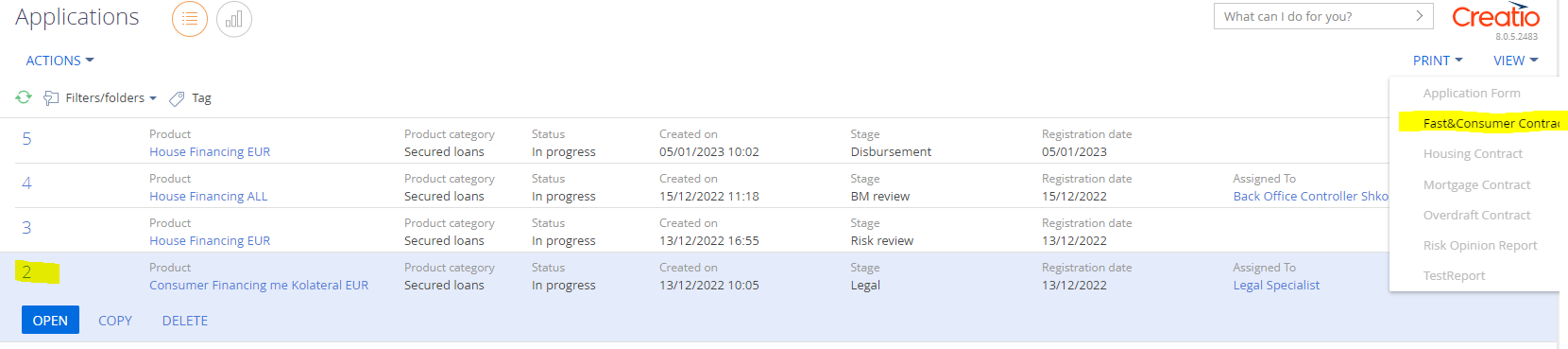Choose Housing Contract from print menu
Image resolution: width=1568 pixels, height=349 pixels.
click(1473, 153)
